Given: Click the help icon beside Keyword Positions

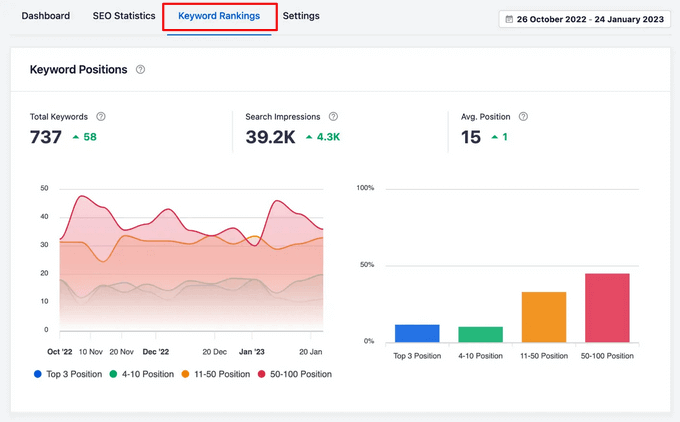Looking at the screenshot, I should pyautogui.click(x=140, y=70).
